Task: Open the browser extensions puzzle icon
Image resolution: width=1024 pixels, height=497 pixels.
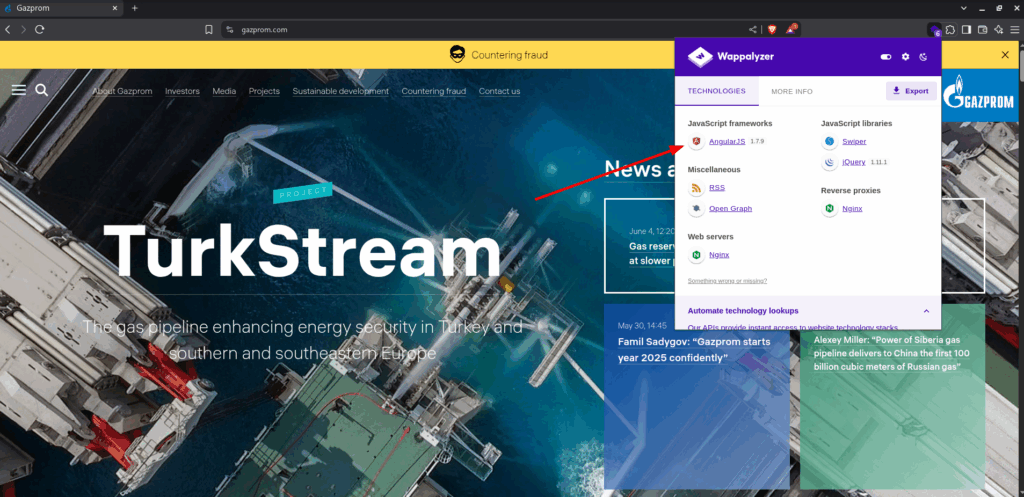Action: (x=950, y=29)
